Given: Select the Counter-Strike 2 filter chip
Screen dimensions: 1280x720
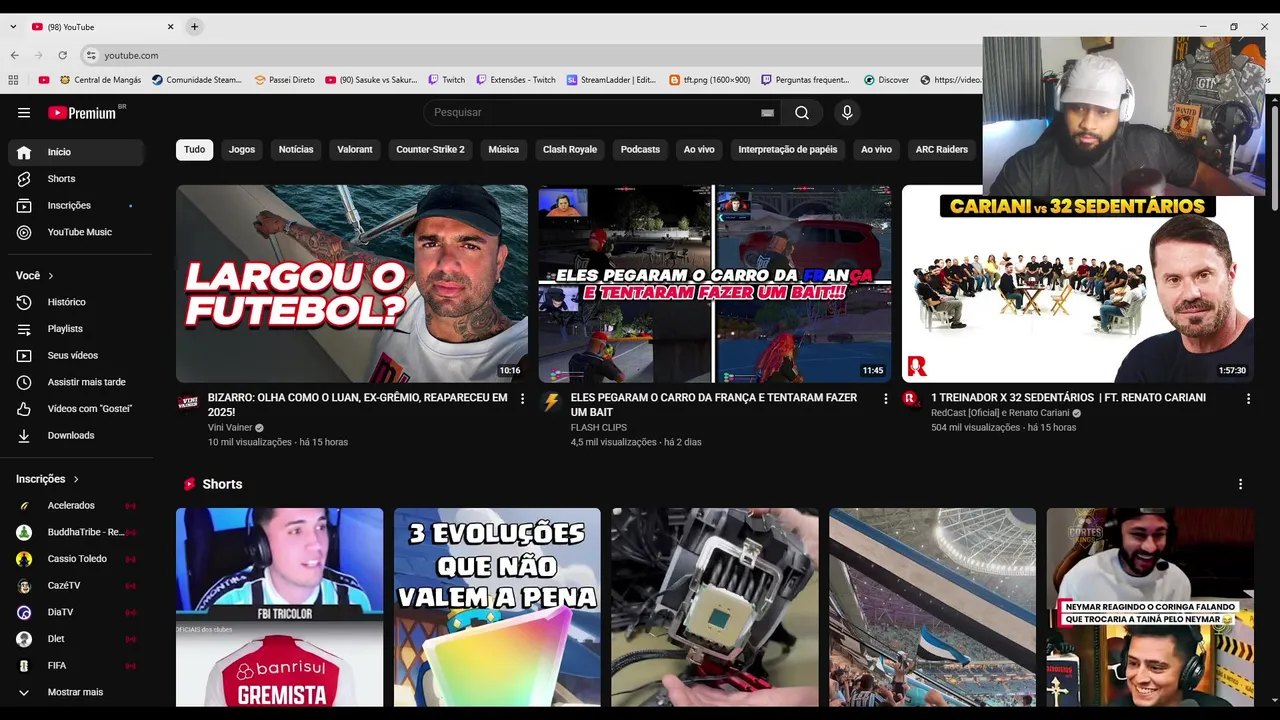Looking at the screenshot, I should pos(430,150).
